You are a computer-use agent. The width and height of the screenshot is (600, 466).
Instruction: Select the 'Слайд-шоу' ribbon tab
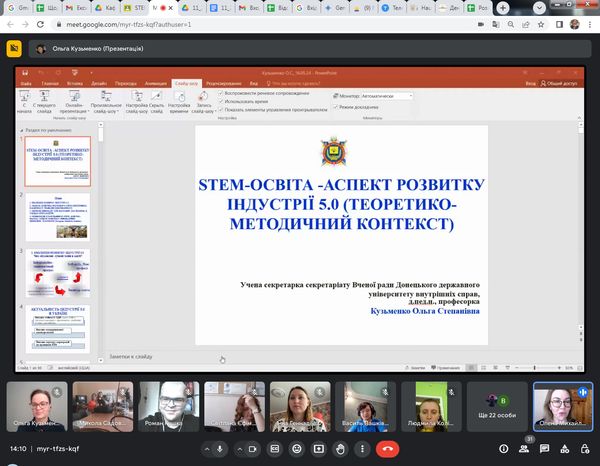click(186, 83)
